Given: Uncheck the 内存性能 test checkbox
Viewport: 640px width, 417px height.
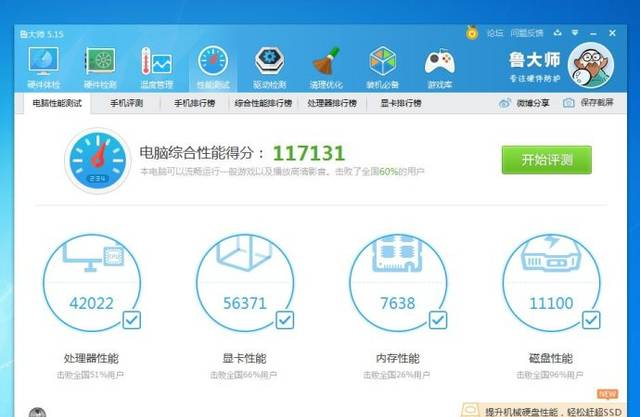Looking at the screenshot, I should (x=438, y=320).
